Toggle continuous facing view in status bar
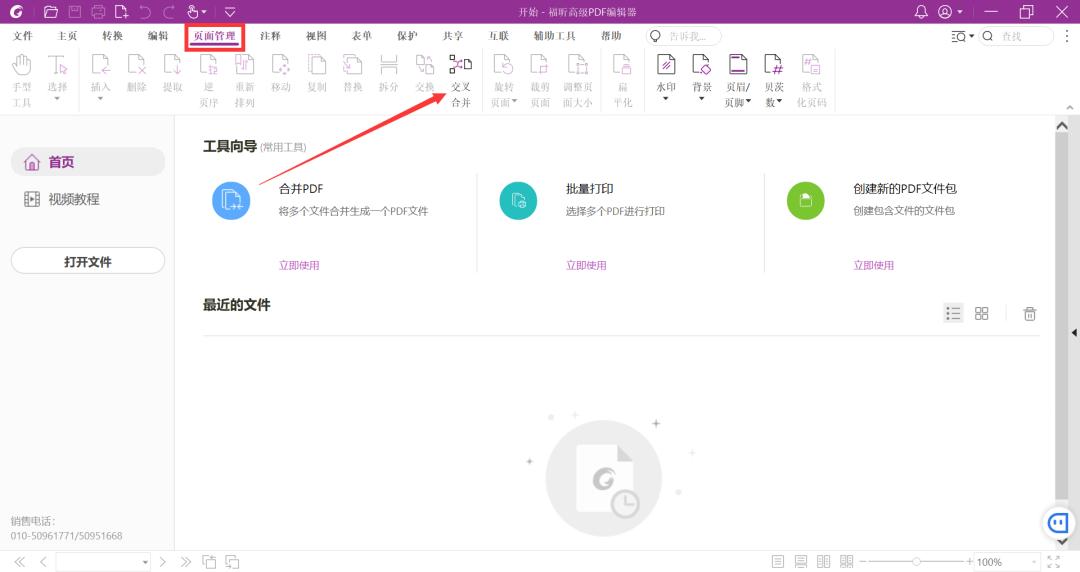 tap(847, 562)
